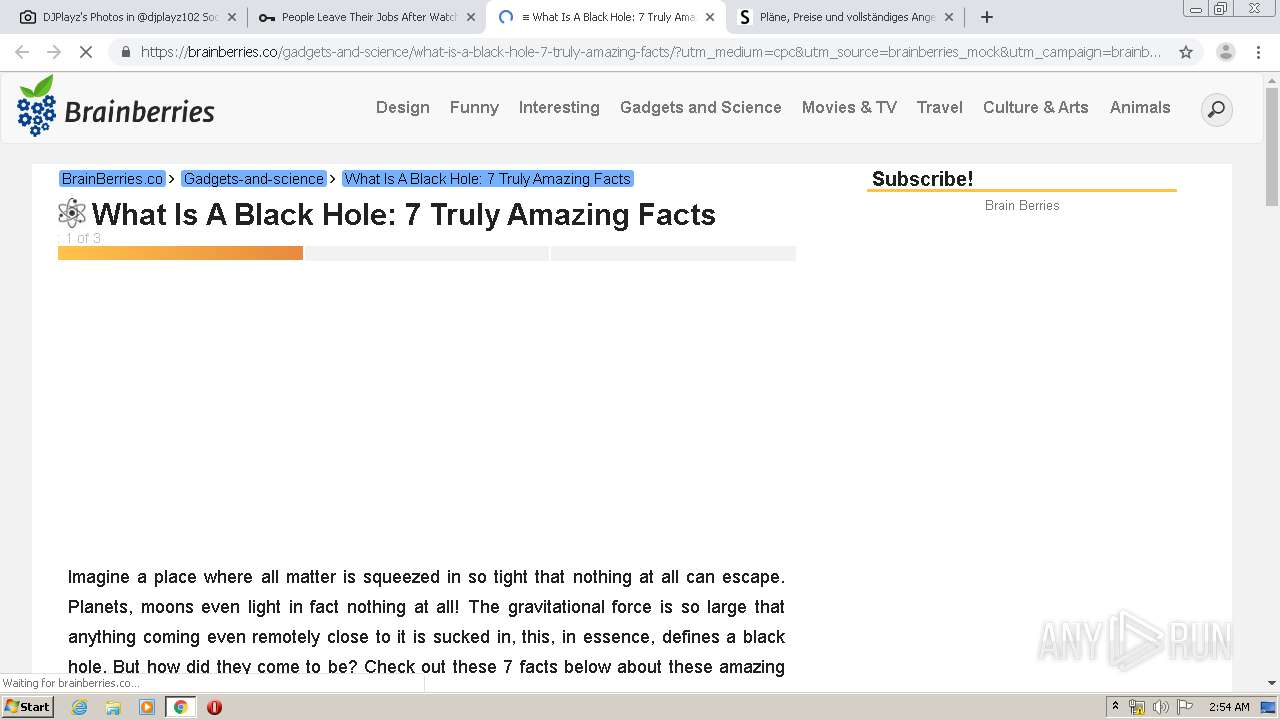Open the network tray icon
Screen dimensions: 1280x720
click(1137, 707)
